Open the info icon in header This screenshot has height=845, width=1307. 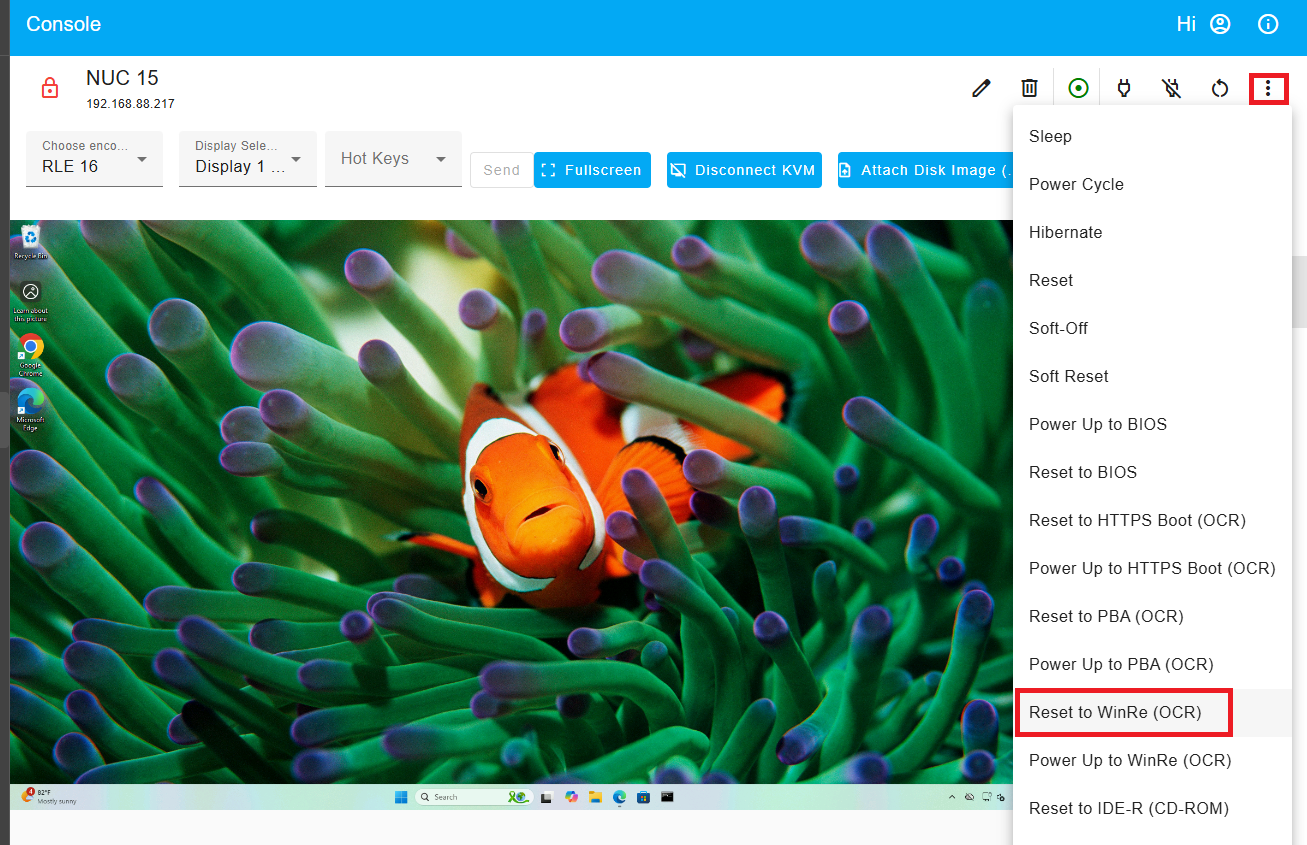click(1268, 24)
